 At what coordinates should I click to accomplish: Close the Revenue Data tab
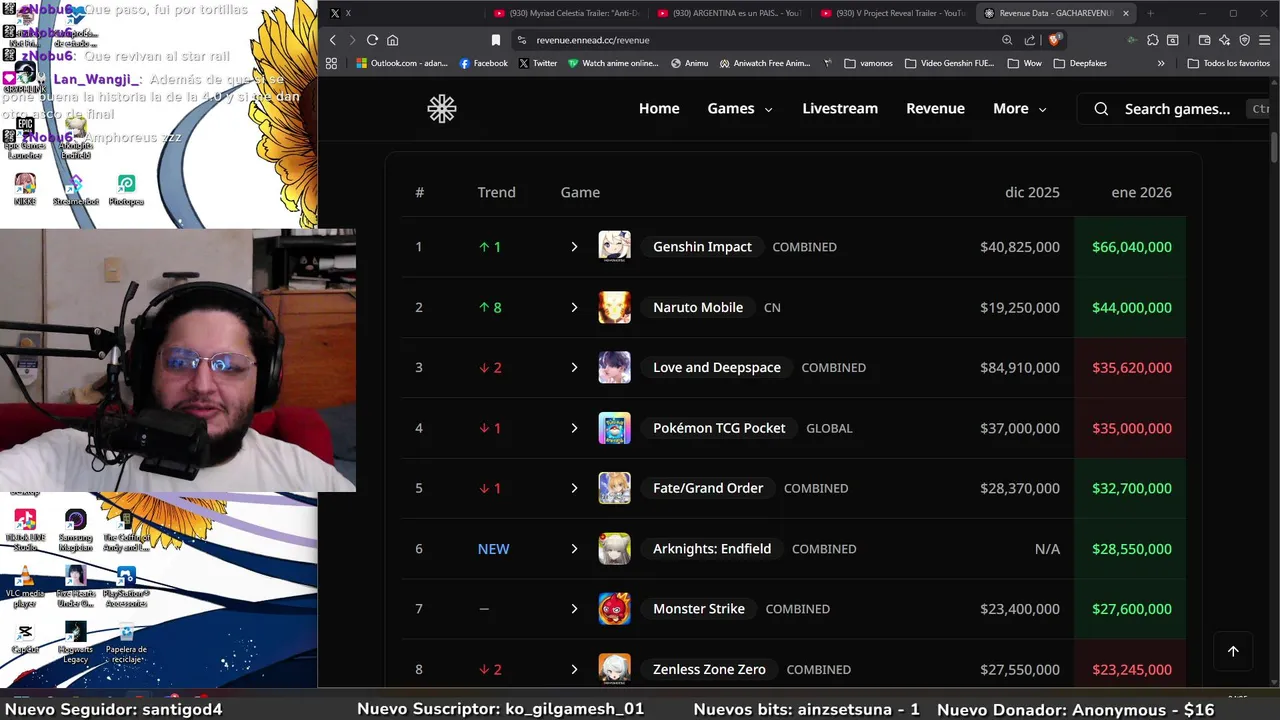(x=1126, y=13)
